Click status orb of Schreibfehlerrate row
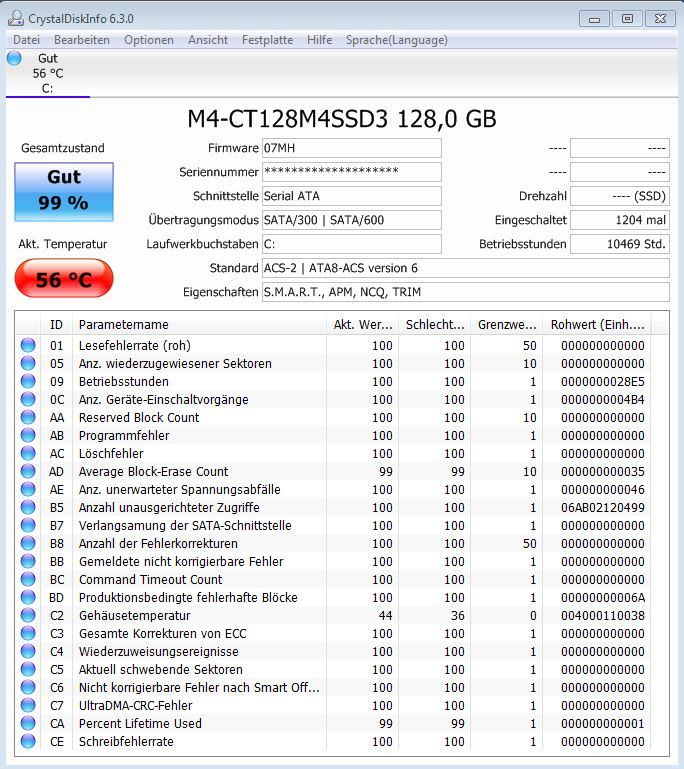The height and width of the screenshot is (769, 684). click(28, 741)
